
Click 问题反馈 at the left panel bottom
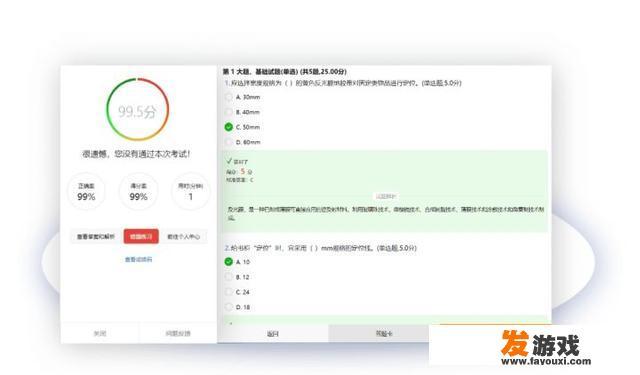coord(178,333)
